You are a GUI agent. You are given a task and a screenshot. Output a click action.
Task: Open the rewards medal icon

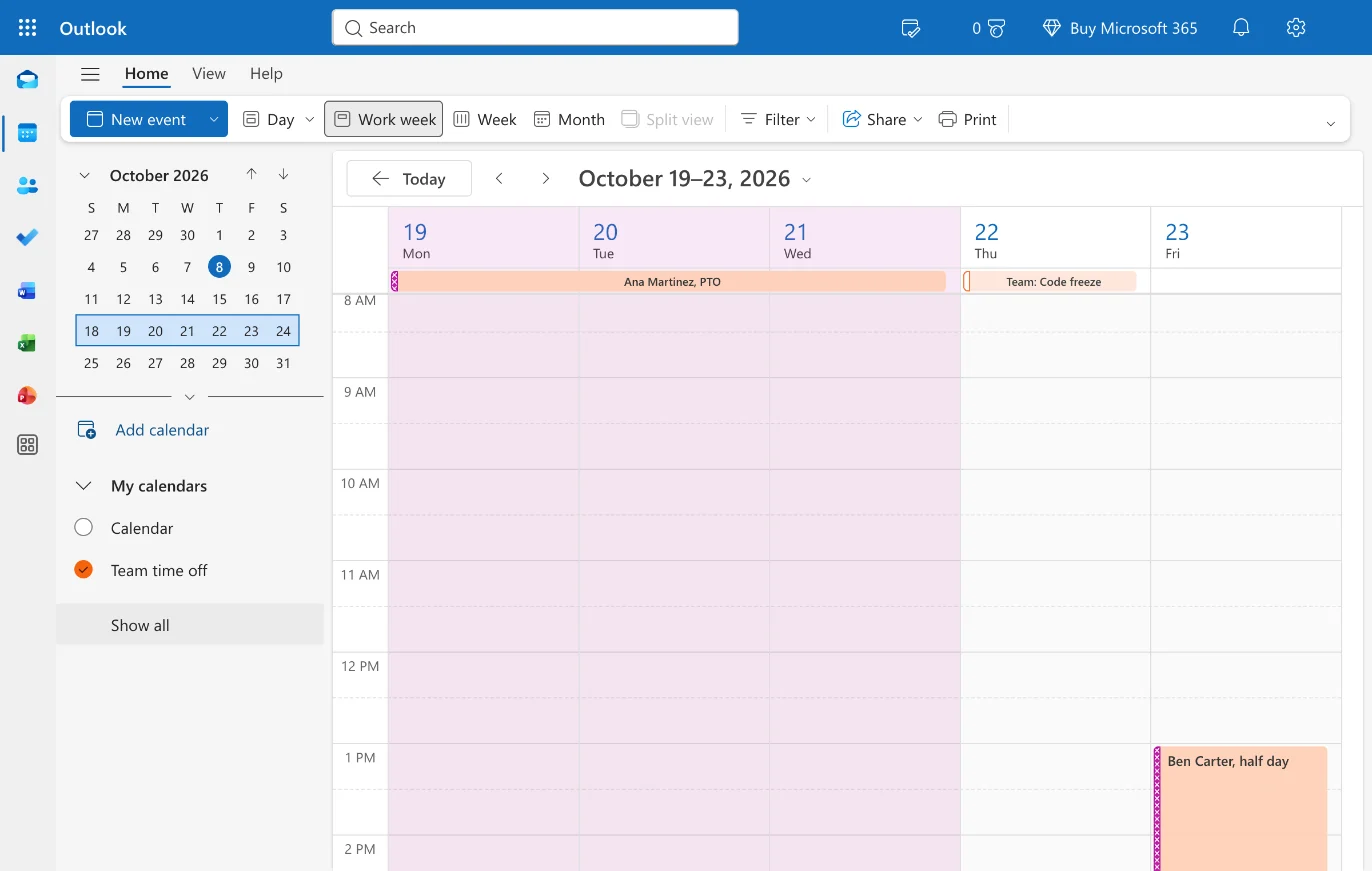click(x=989, y=28)
